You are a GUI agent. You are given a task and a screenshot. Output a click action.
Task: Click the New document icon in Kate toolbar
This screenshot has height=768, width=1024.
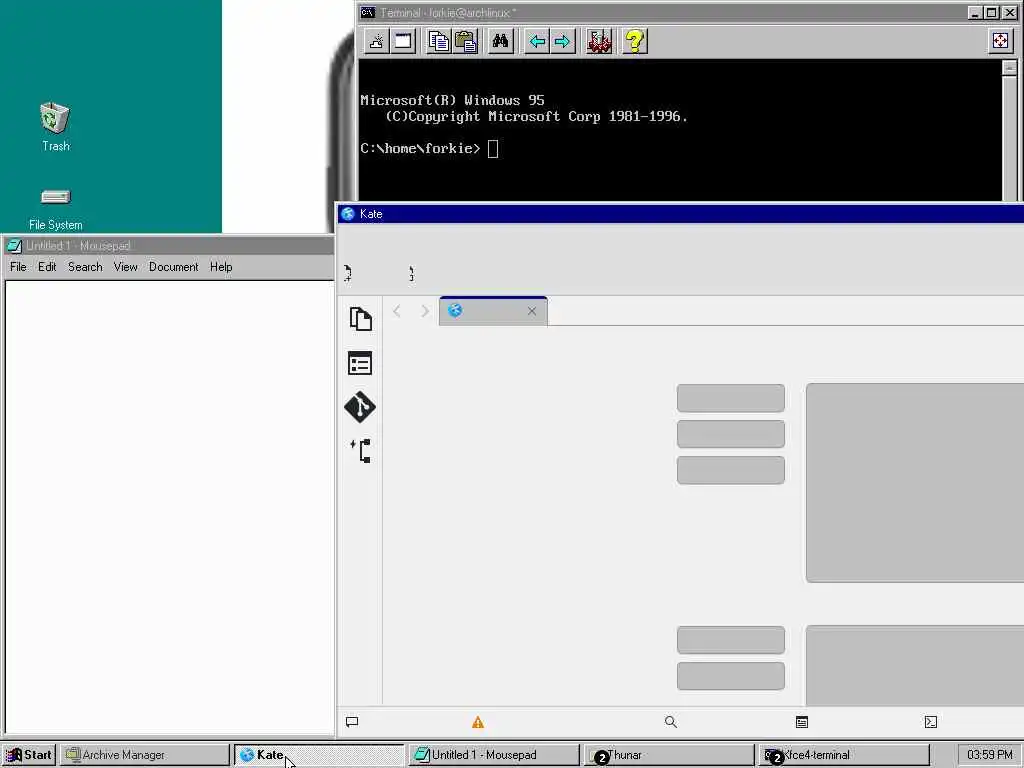click(348, 274)
